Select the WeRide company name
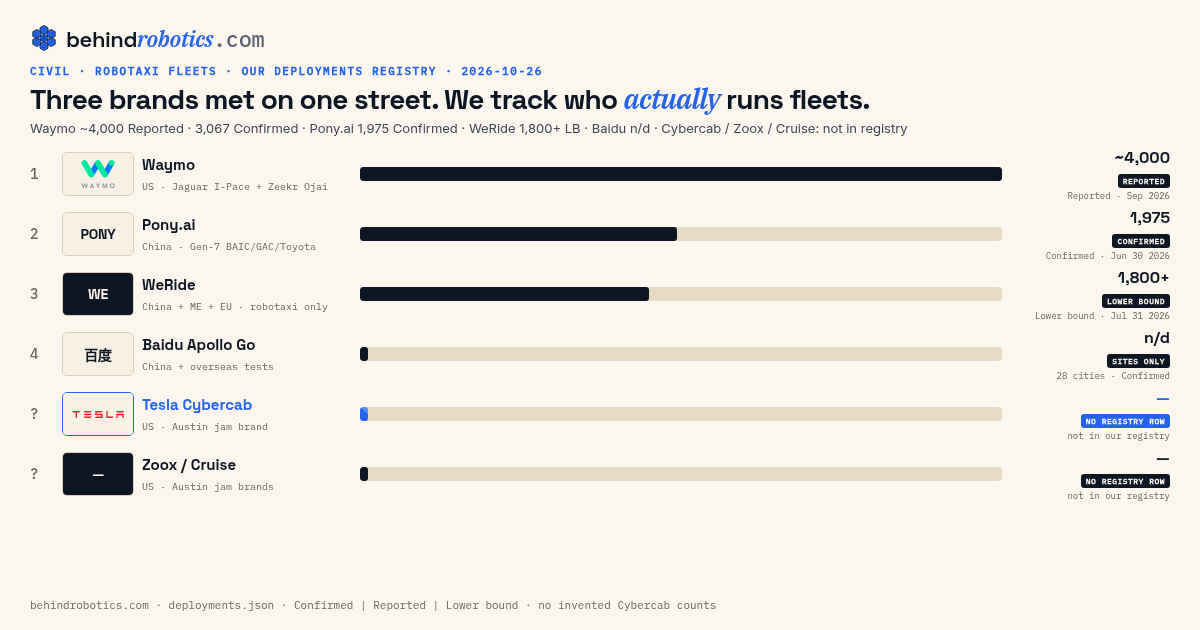 [169, 285]
